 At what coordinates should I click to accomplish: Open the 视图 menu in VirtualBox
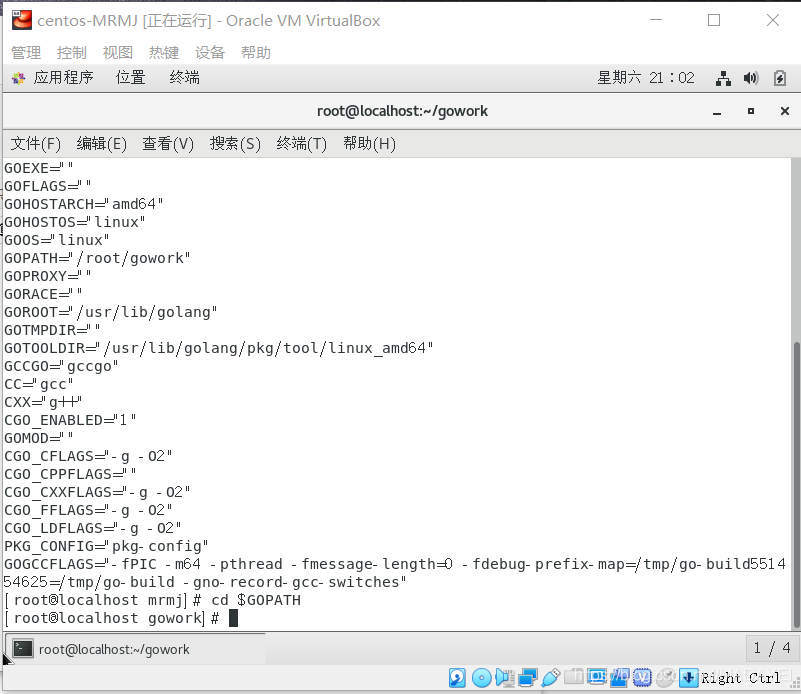click(117, 53)
